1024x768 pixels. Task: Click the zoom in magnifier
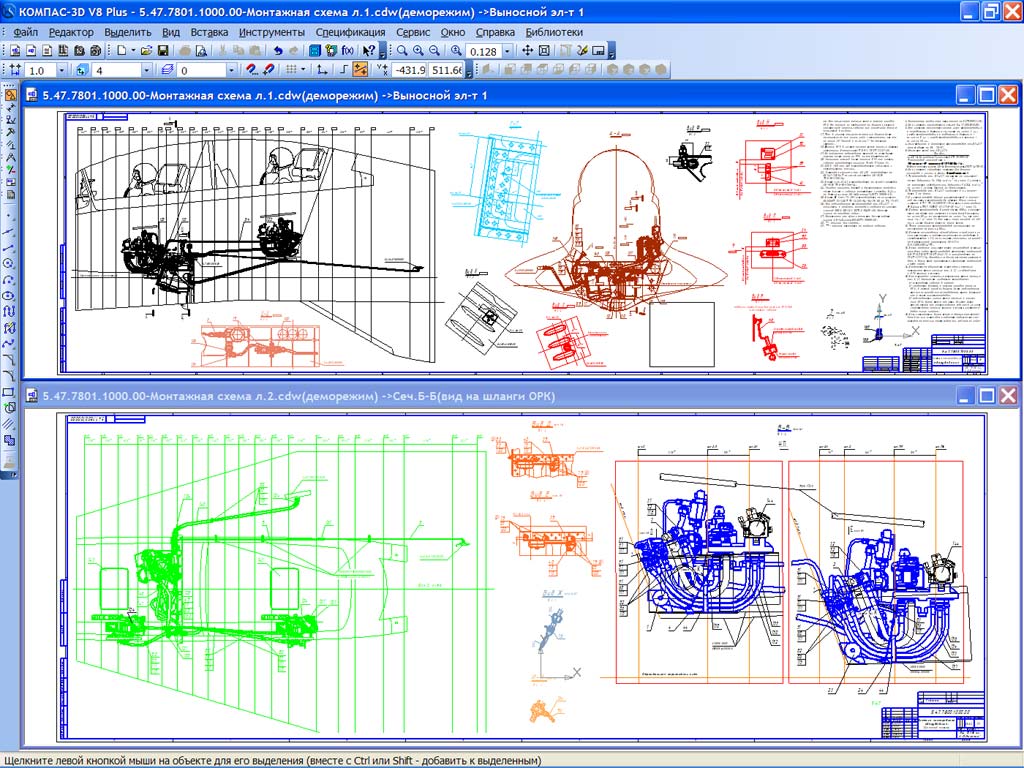[418, 50]
